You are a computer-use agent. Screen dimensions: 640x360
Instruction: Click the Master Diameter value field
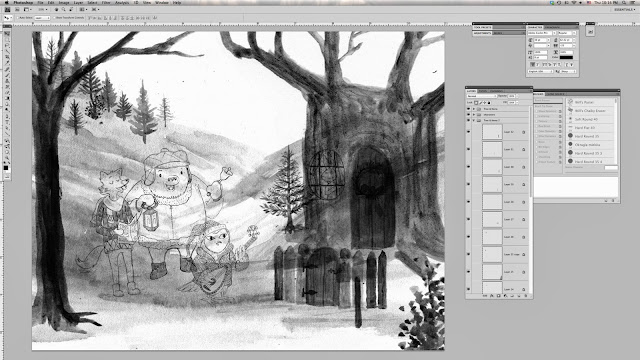click(611, 167)
